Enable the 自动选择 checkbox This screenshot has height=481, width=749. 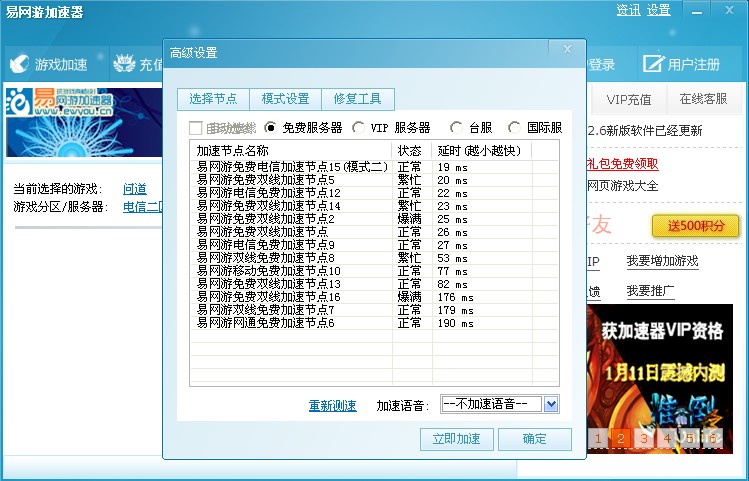(x=196, y=128)
